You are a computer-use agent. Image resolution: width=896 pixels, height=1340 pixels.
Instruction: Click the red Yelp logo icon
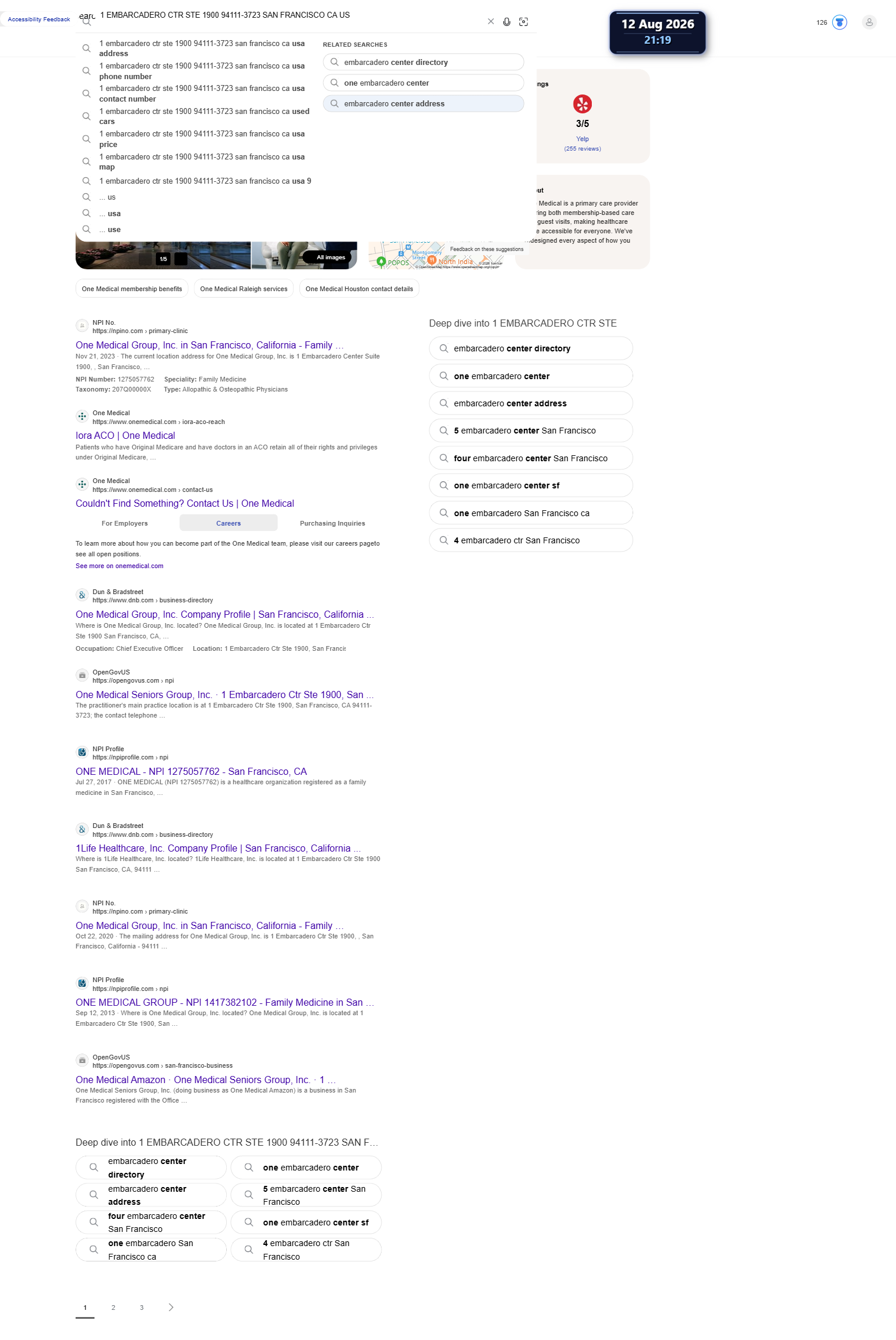coord(582,104)
